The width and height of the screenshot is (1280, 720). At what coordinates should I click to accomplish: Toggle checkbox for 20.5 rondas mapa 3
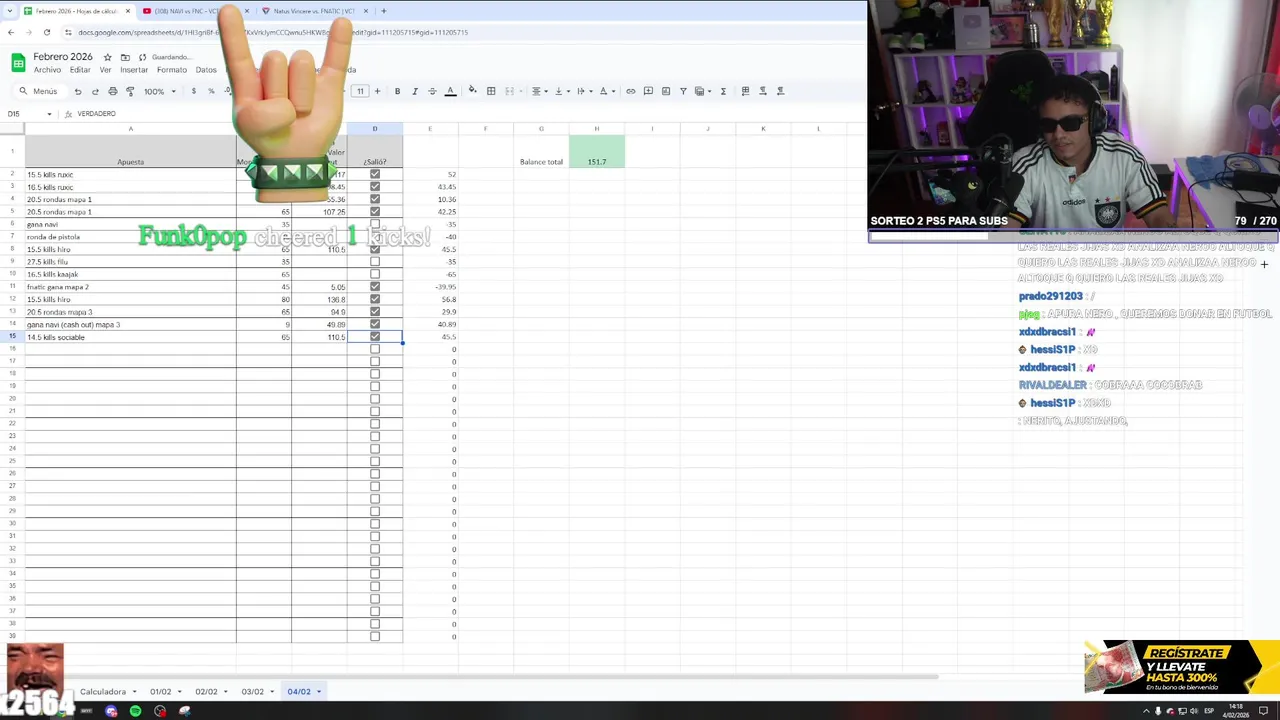pos(375,312)
